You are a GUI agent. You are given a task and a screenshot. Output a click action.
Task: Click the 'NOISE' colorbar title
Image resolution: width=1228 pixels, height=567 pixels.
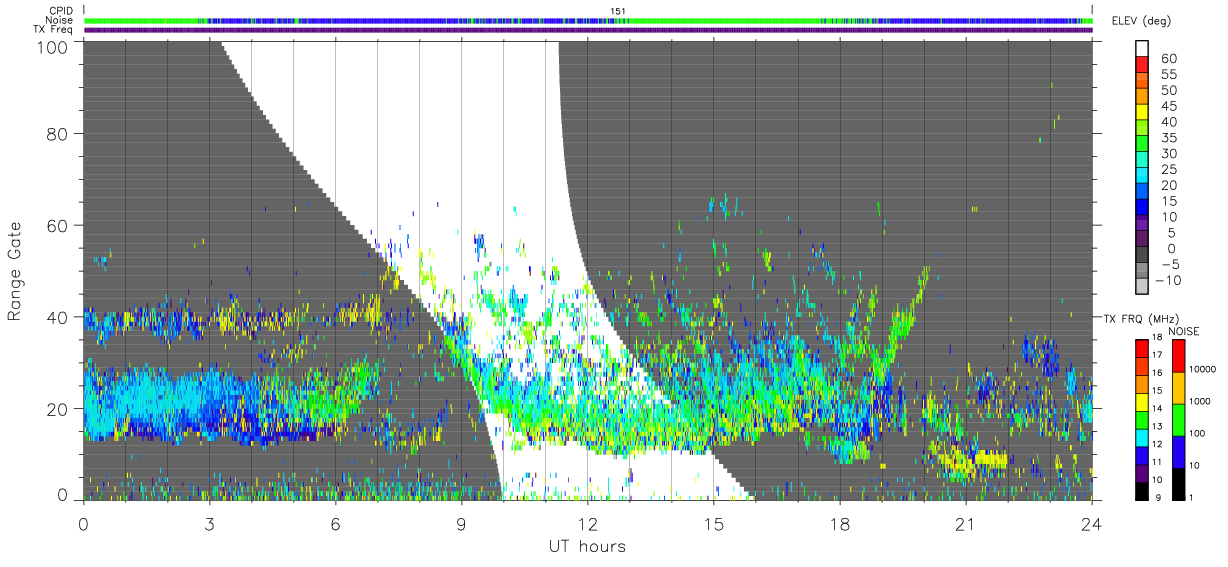pos(1183,330)
